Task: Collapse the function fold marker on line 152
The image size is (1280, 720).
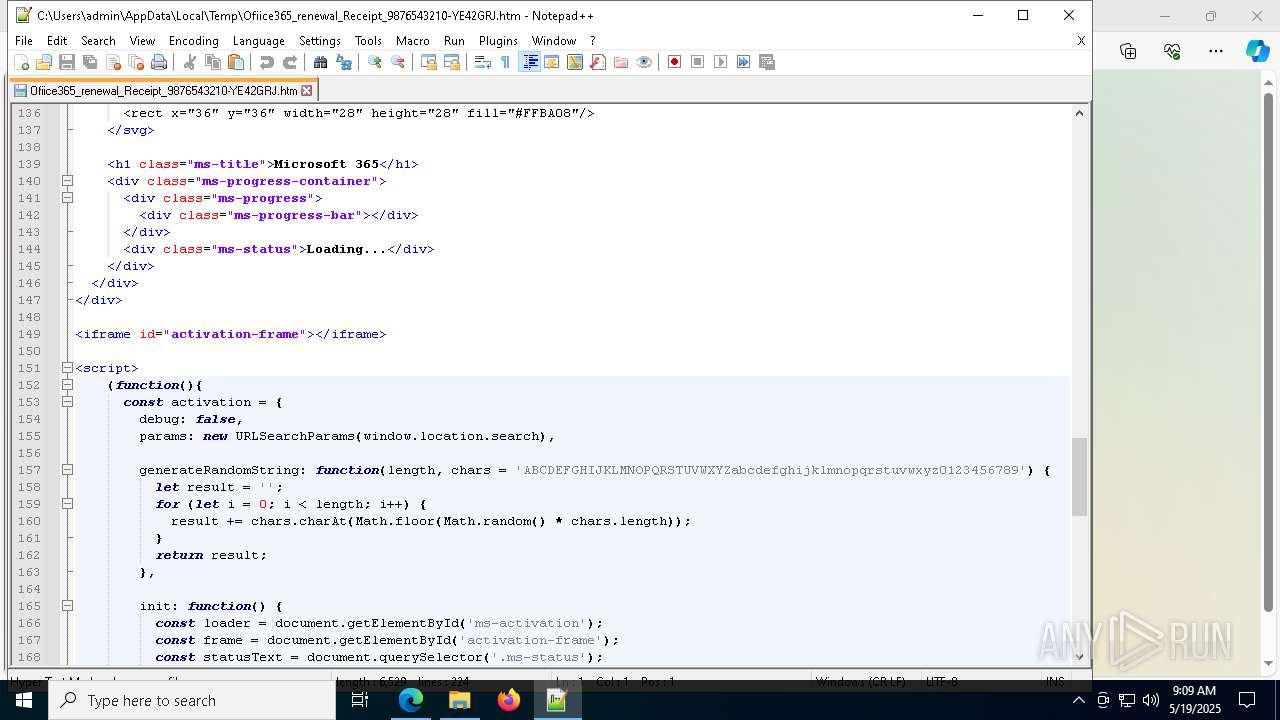Action: pyautogui.click(x=67, y=385)
